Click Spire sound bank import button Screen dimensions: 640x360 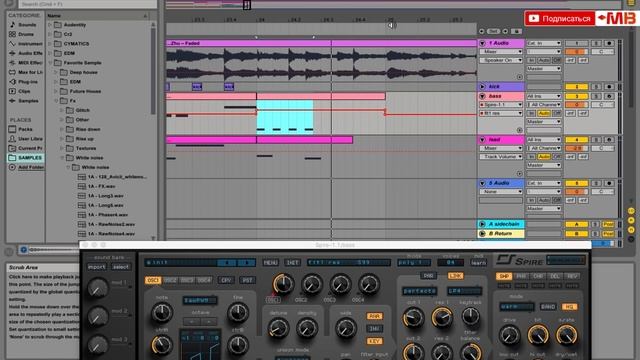pos(97,267)
